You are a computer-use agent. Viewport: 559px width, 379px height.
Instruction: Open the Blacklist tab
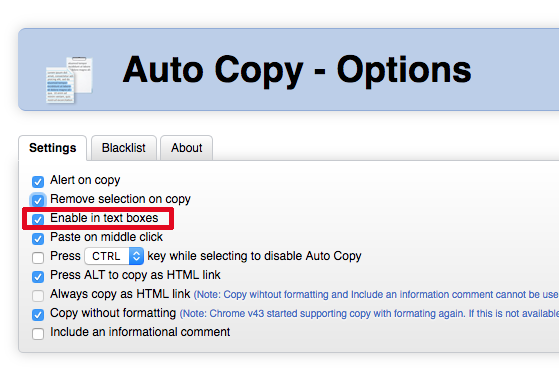click(x=124, y=148)
